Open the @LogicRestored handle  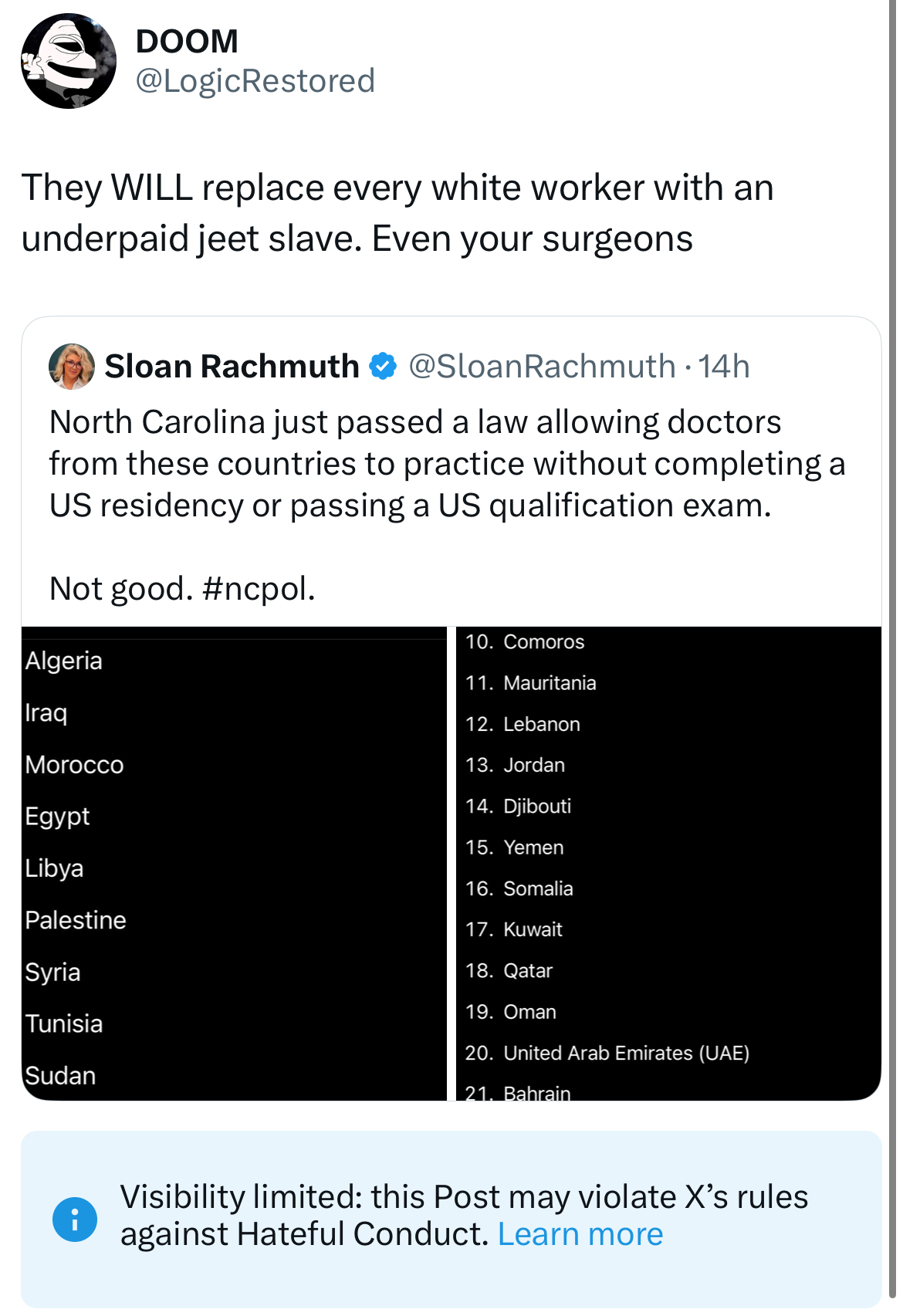255,81
